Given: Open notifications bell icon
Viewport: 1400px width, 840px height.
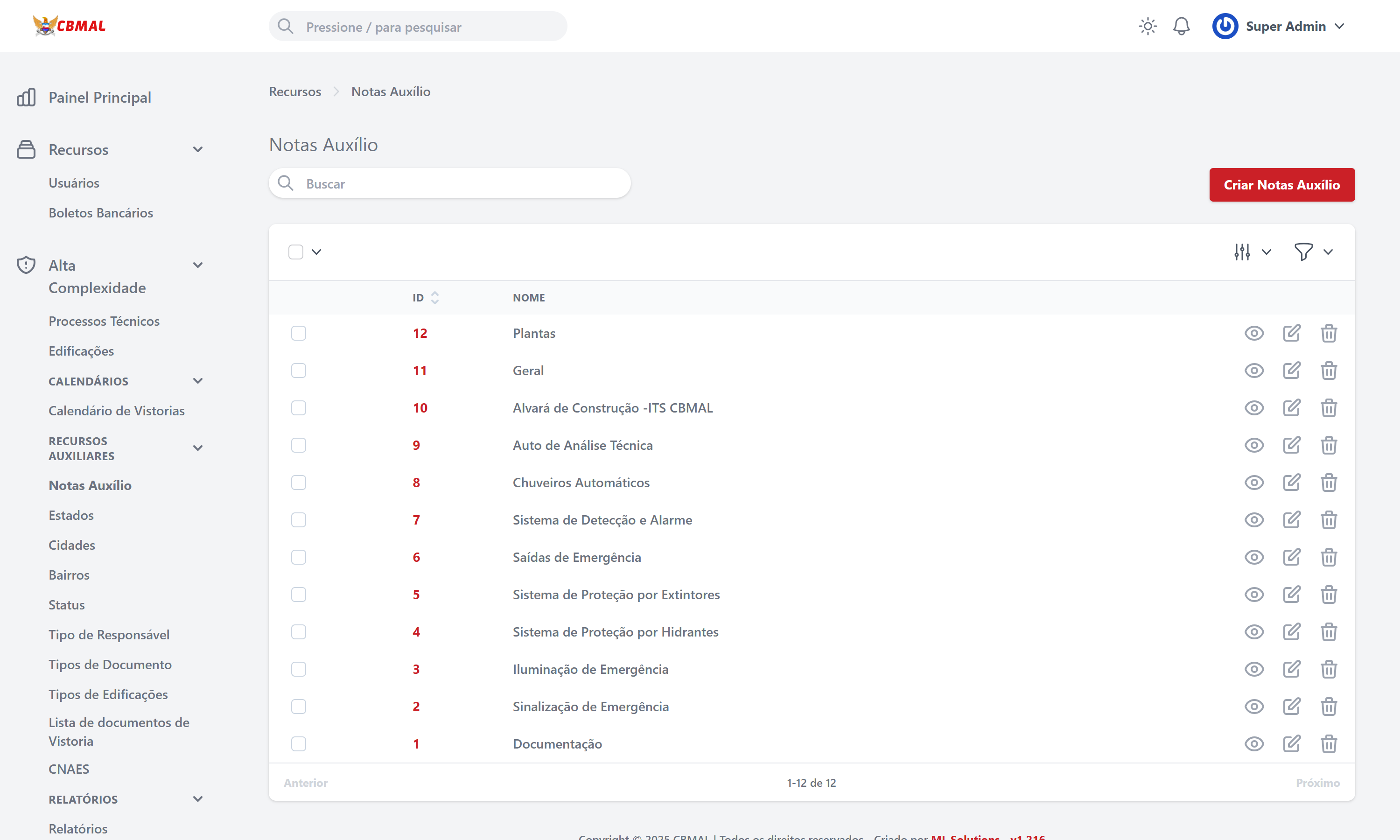Looking at the screenshot, I should [1181, 26].
